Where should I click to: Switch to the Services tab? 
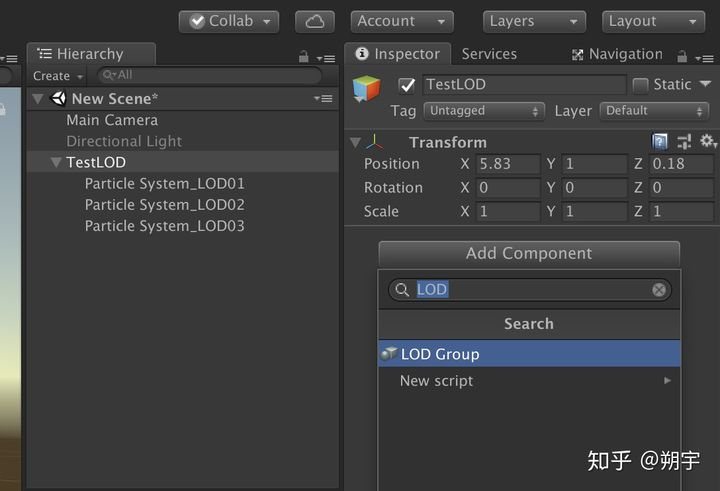point(489,54)
